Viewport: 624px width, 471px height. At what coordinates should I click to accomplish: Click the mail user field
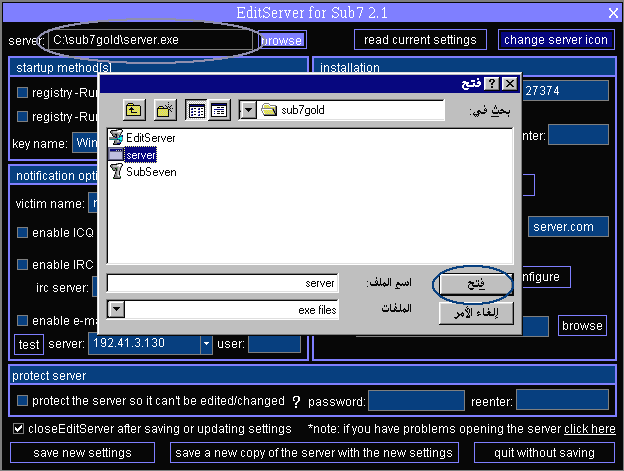[x=275, y=344]
